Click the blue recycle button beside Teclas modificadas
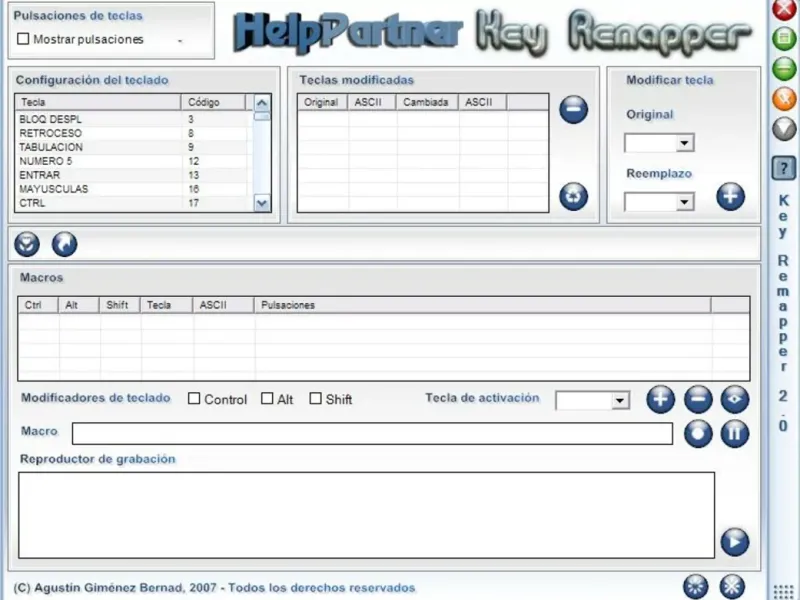 click(573, 196)
